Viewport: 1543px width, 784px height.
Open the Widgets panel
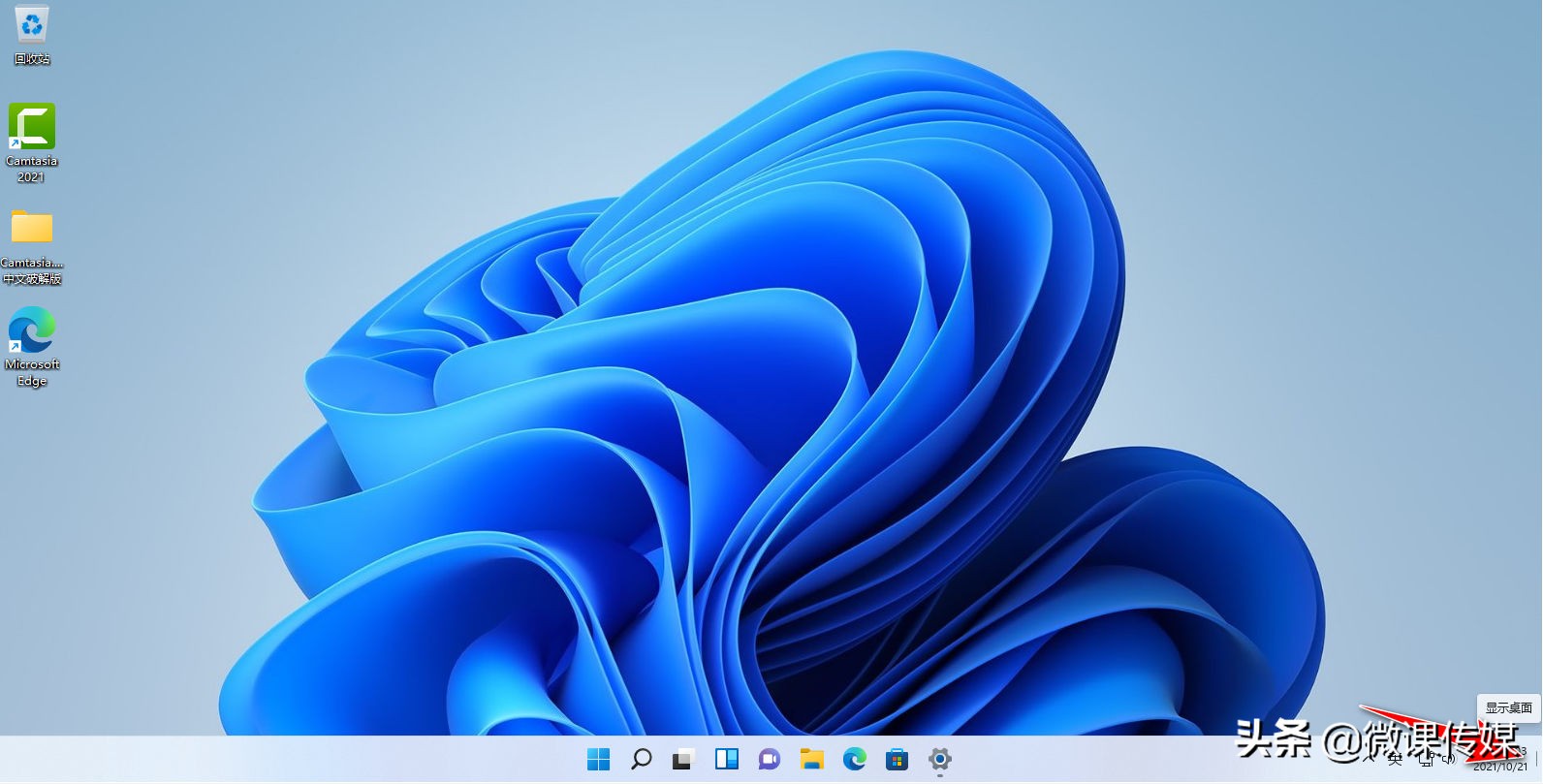coord(727,760)
